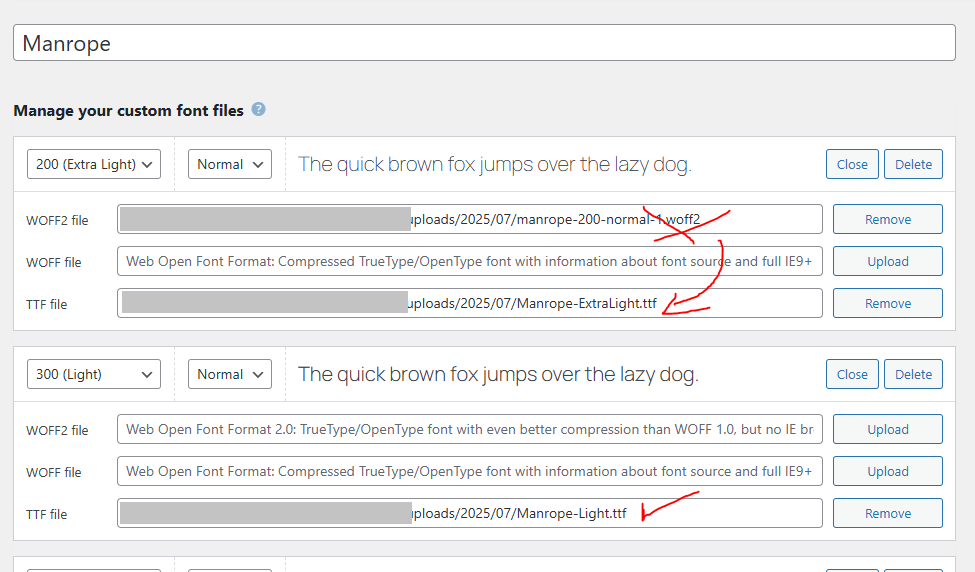Click the WOFF2 file field with manrope-200-normal path
This screenshot has height=572, width=975.
469,219
